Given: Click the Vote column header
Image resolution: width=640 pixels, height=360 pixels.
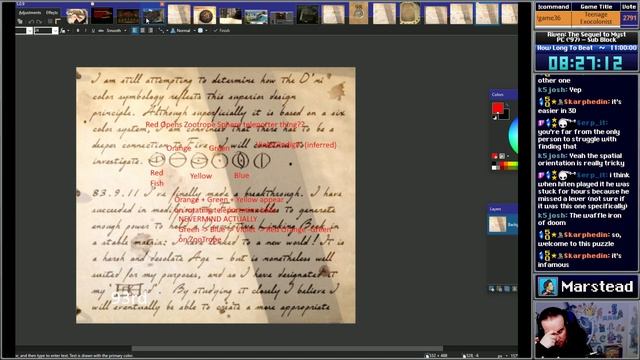Looking at the screenshot, I should point(629,7).
